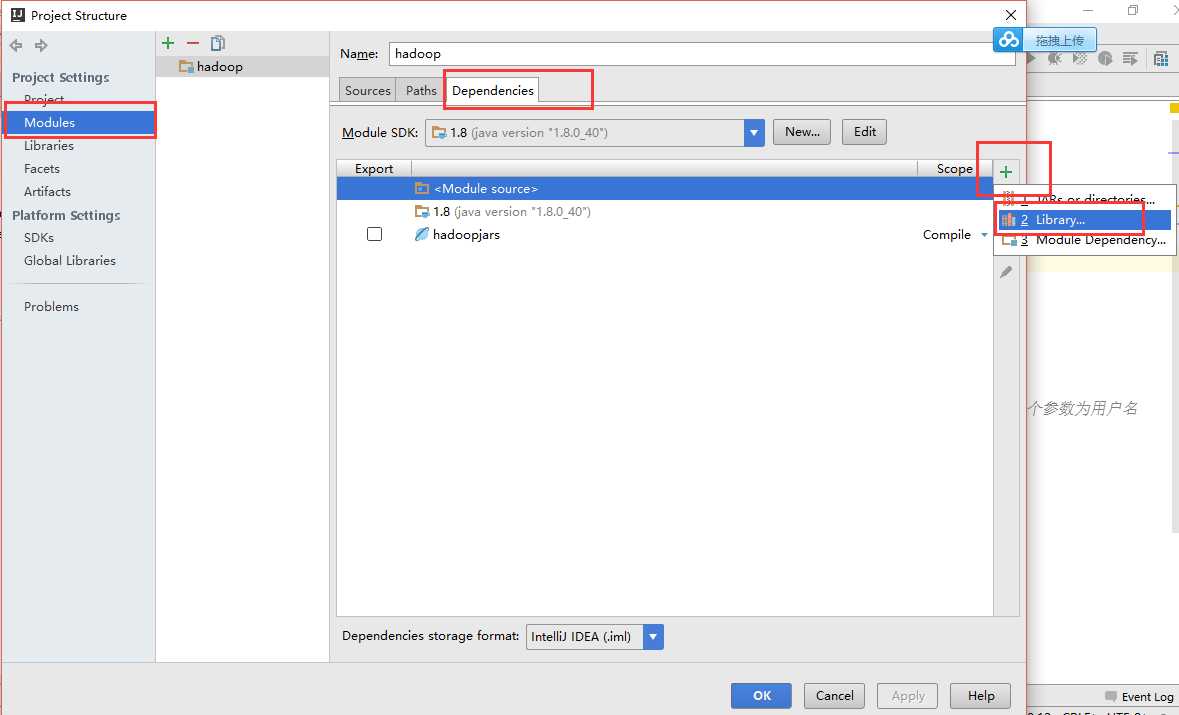Remove module using the red minus icon
The height and width of the screenshot is (715, 1179).
pyautogui.click(x=192, y=44)
